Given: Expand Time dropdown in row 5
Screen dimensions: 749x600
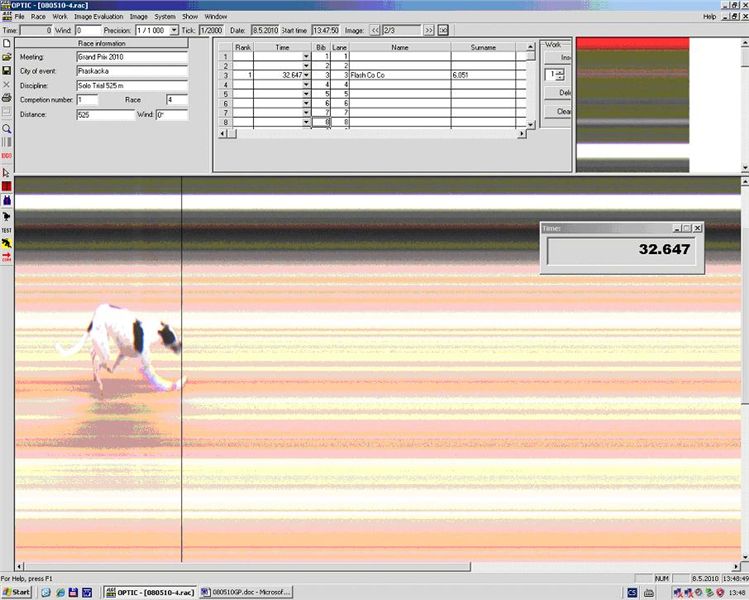Looking at the screenshot, I should [x=306, y=94].
